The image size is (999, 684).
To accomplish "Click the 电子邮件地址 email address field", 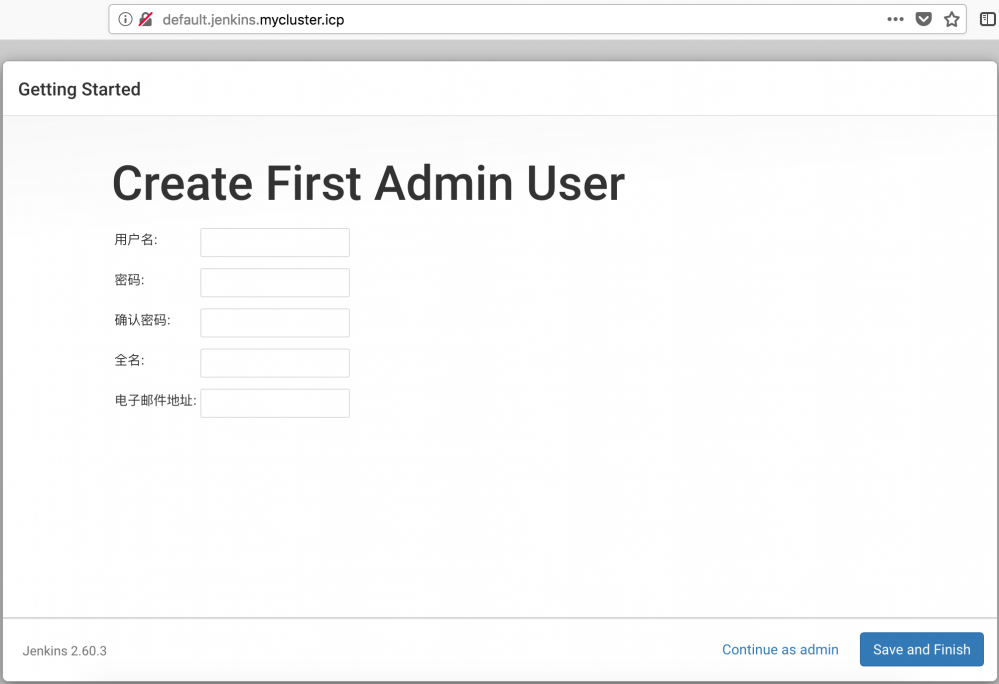I will tap(274, 402).
